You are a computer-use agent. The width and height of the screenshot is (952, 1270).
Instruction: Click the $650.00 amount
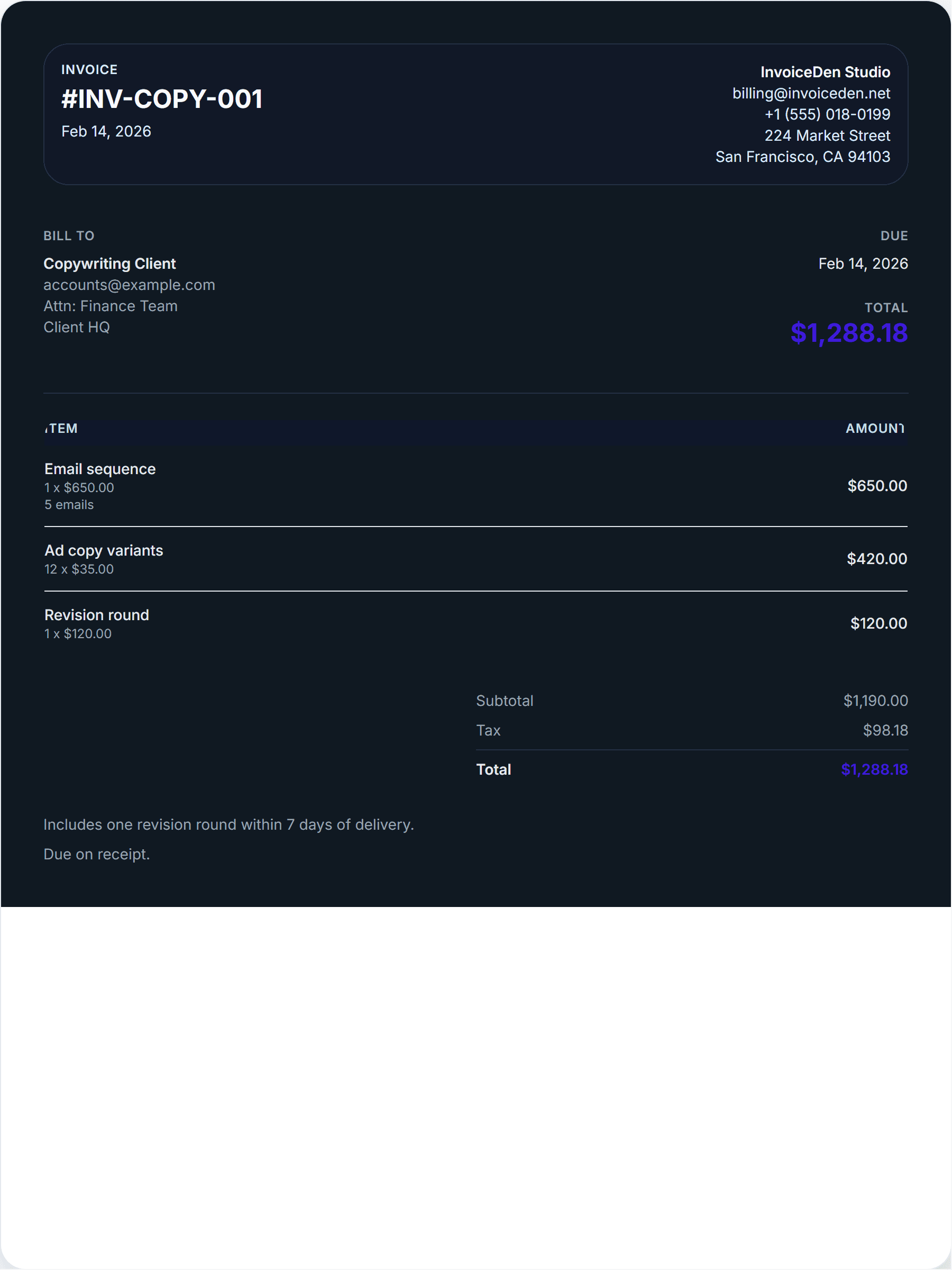coord(877,486)
